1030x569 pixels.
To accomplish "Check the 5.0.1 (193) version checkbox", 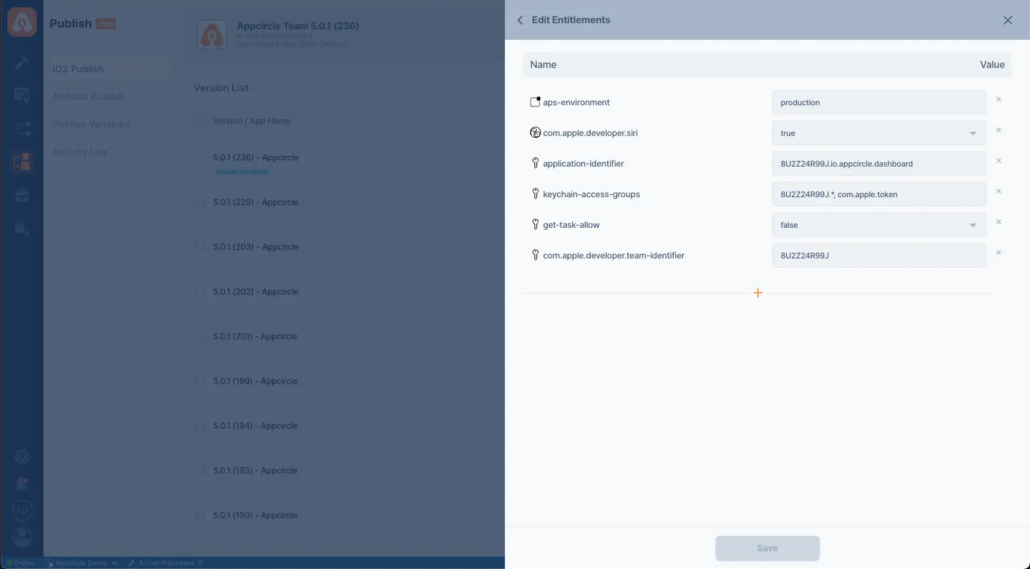I will coord(200,470).
